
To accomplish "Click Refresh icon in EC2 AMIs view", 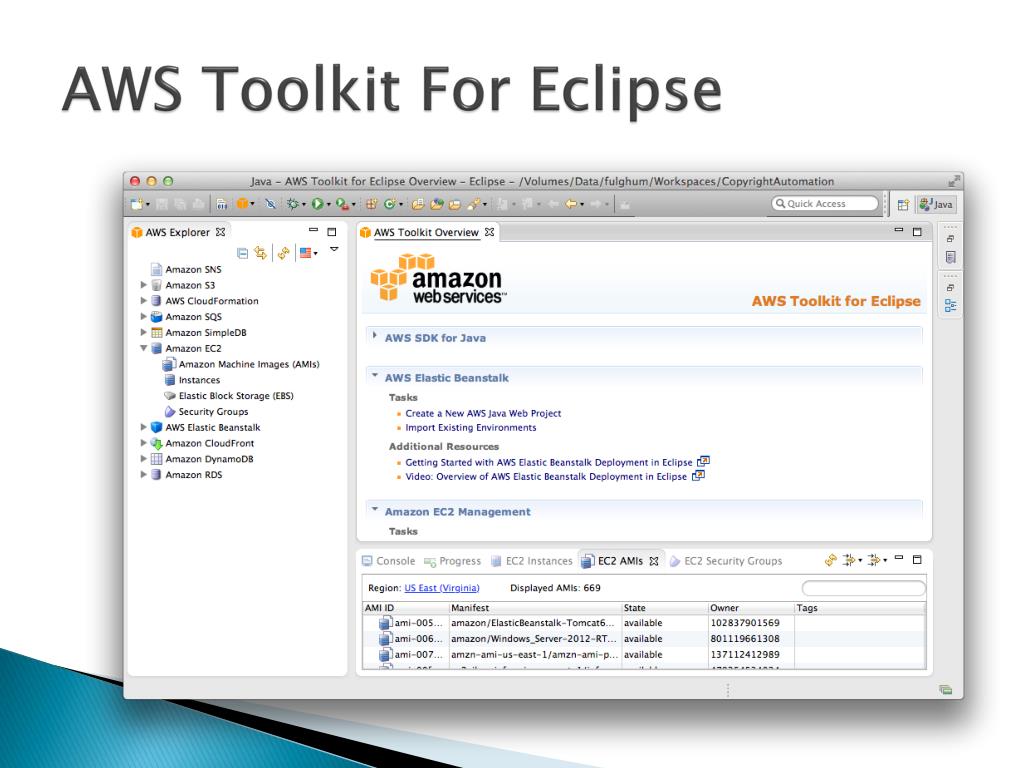I will pyautogui.click(x=830, y=560).
